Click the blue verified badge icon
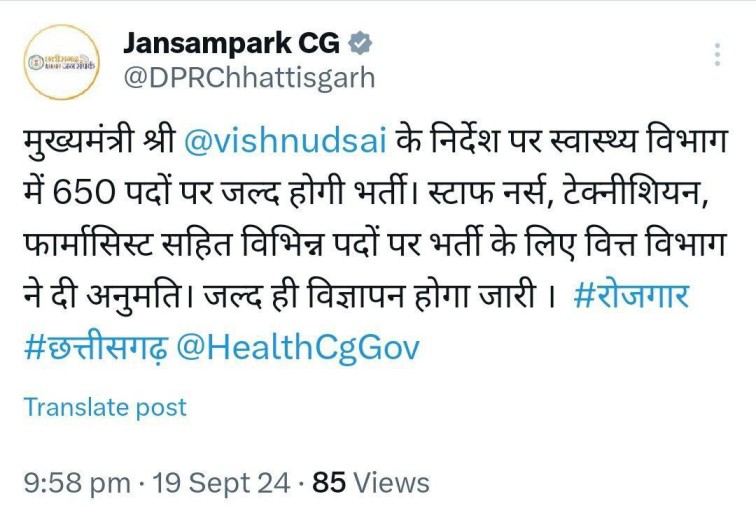The width and height of the screenshot is (756, 515). pyautogui.click(x=360, y=43)
